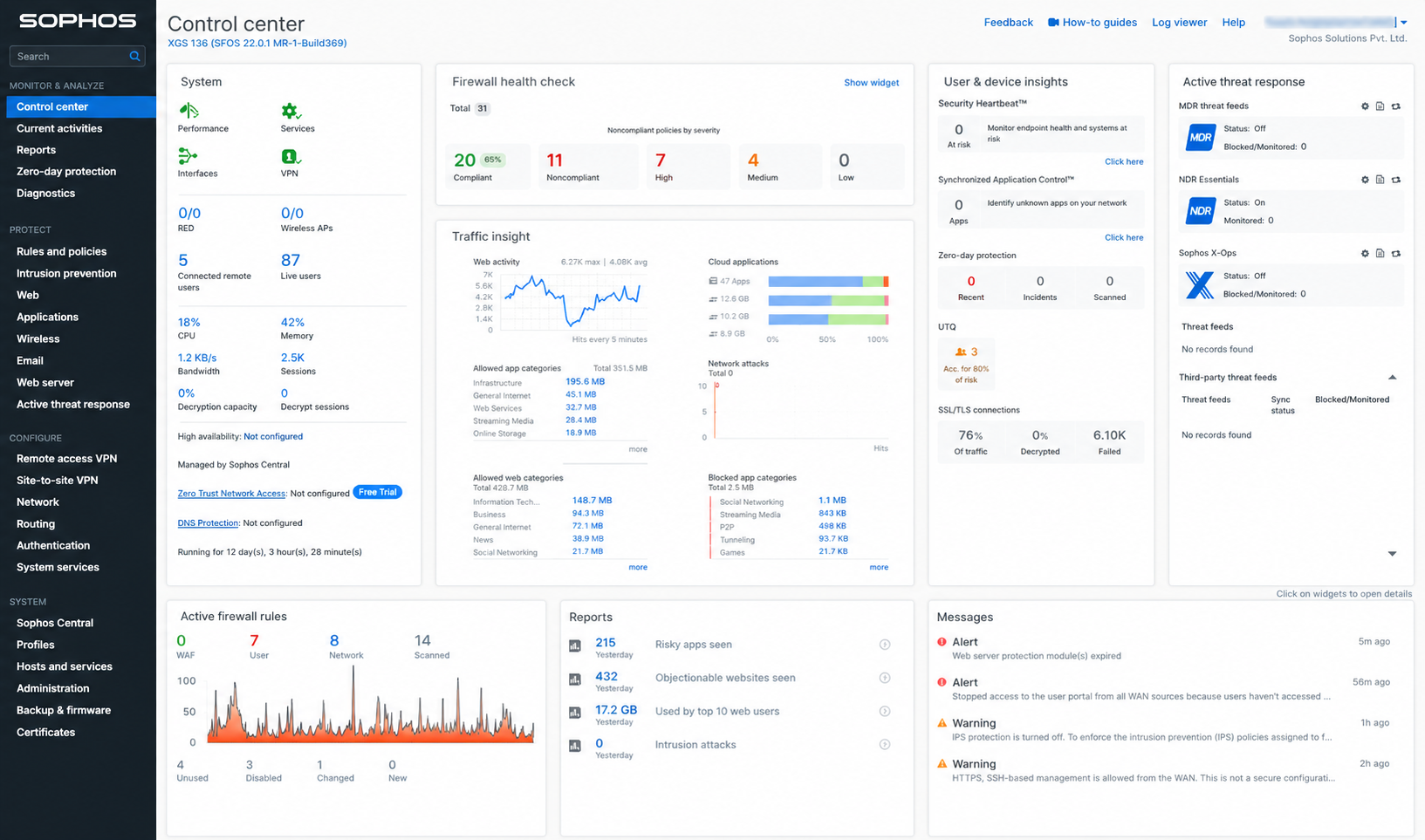Open the VPN status icon

291,156
